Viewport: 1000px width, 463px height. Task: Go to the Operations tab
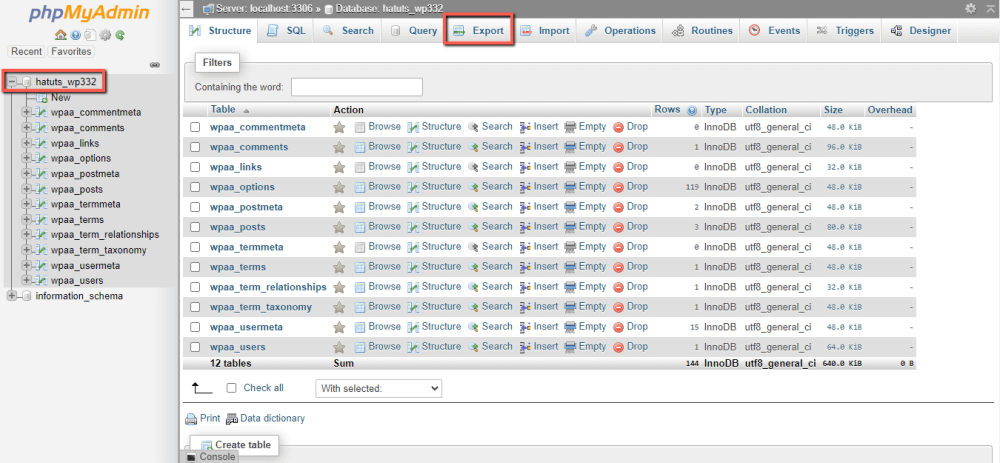click(620, 31)
